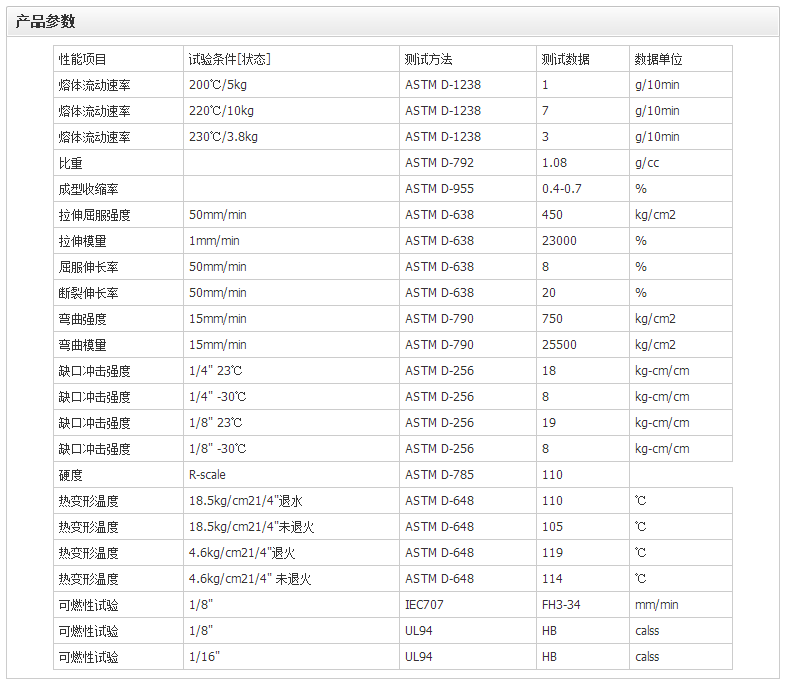Click HB in the 1/16" row
The image size is (786, 683).
click(x=582, y=657)
